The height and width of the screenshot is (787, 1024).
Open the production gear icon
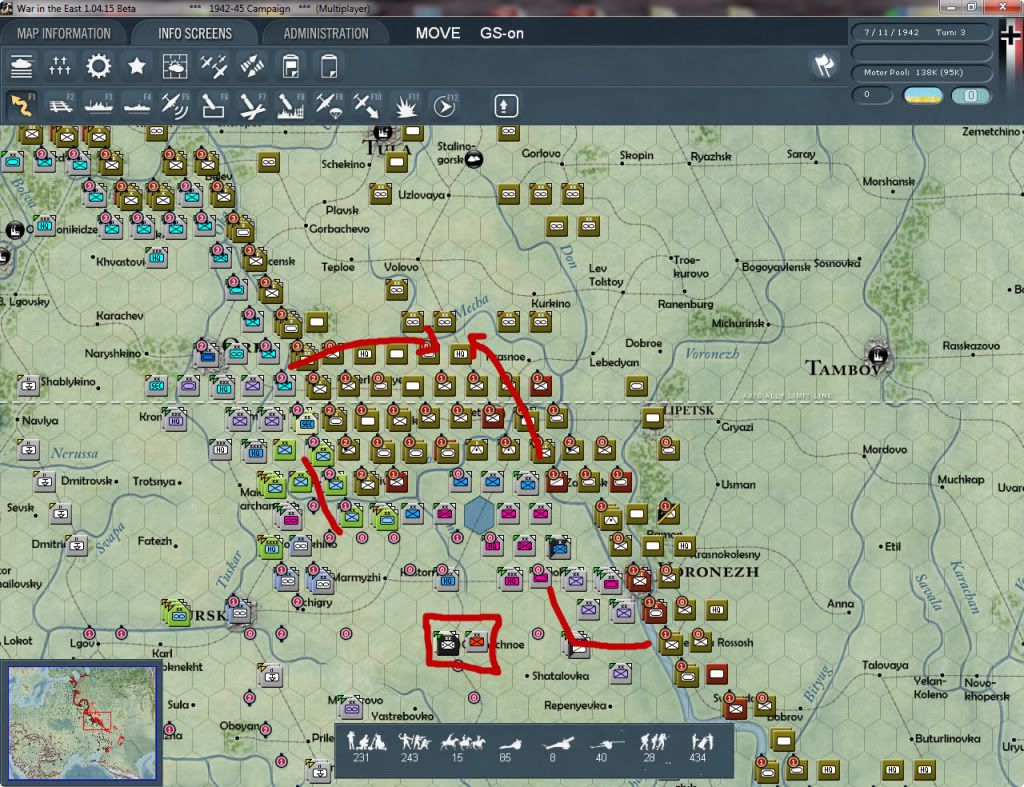point(99,67)
